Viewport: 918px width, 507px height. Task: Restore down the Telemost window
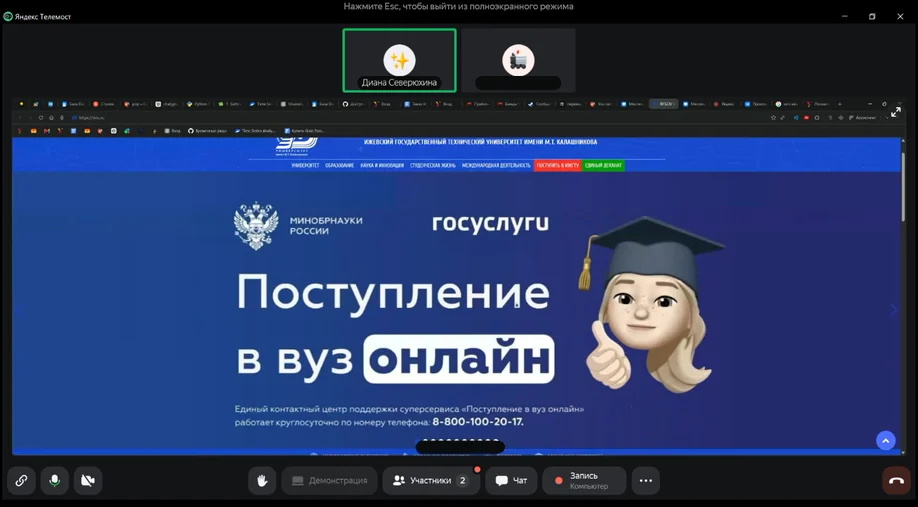coord(872,16)
